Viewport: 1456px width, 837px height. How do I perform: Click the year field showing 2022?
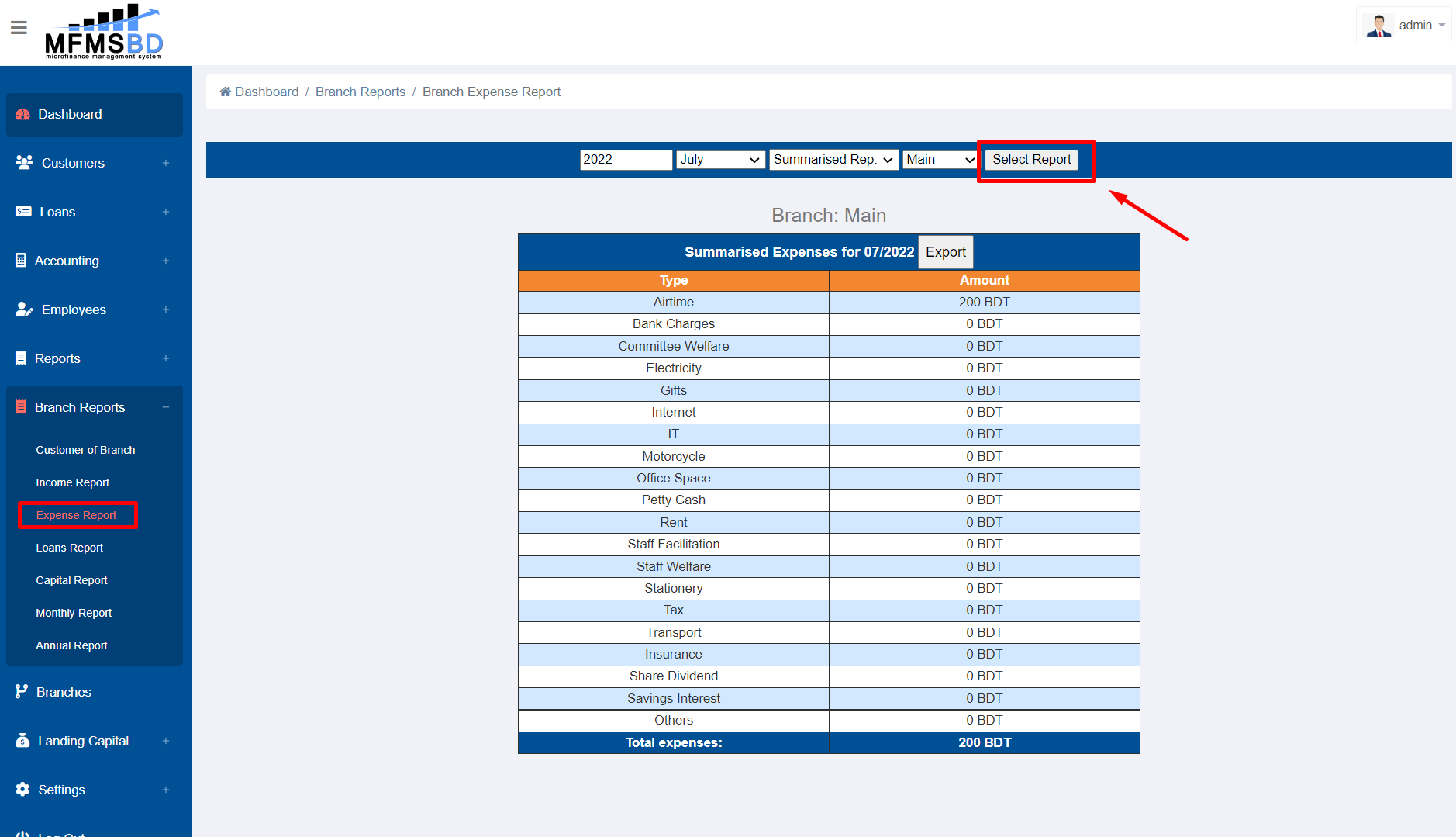tap(626, 160)
